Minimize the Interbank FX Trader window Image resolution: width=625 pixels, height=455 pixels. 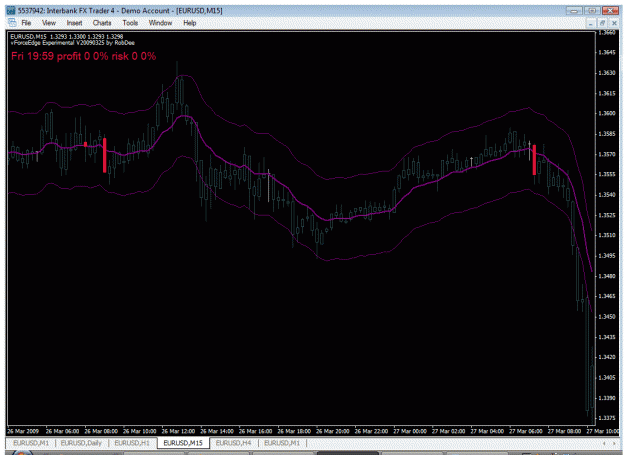point(574,10)
